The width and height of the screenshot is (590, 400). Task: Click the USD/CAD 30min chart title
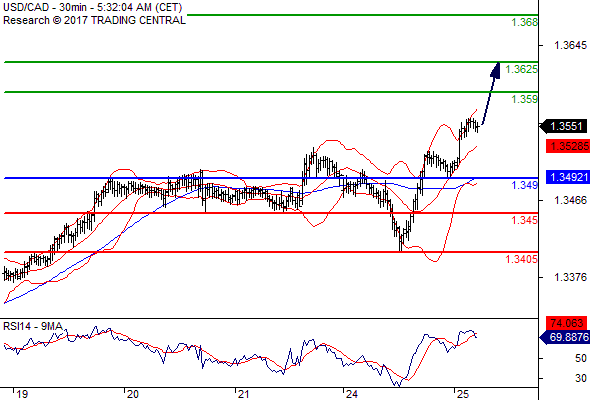pyautogui.click(x=93, y=7)
